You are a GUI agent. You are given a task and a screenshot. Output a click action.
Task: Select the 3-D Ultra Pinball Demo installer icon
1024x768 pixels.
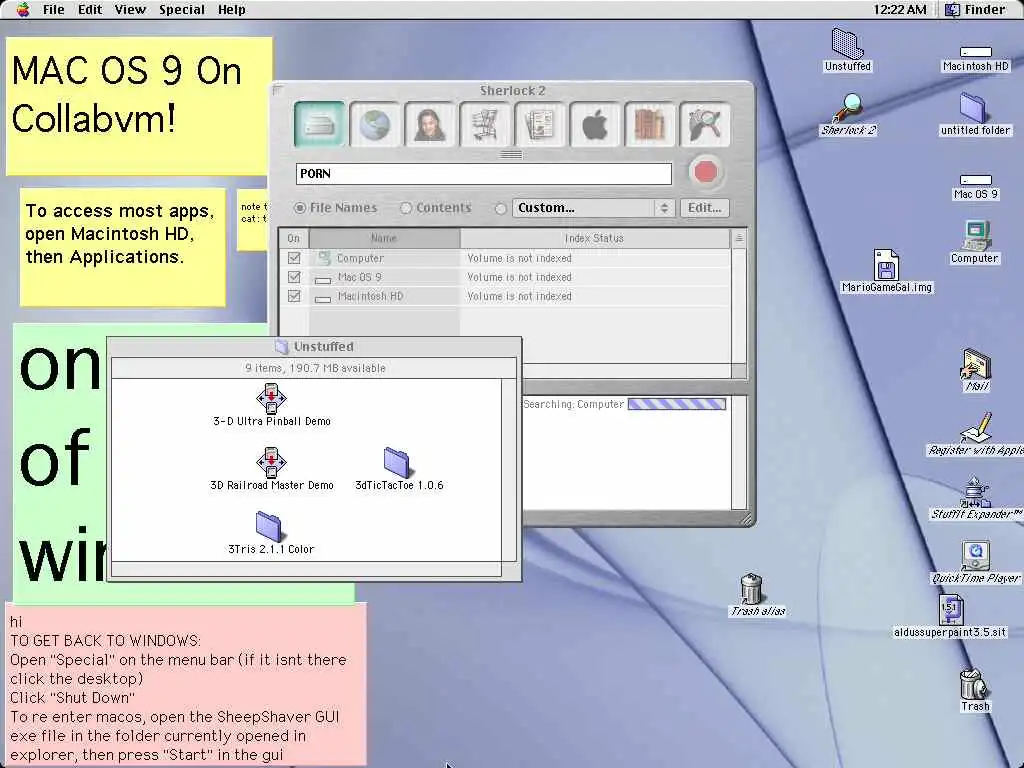click(x=271, y=398)
